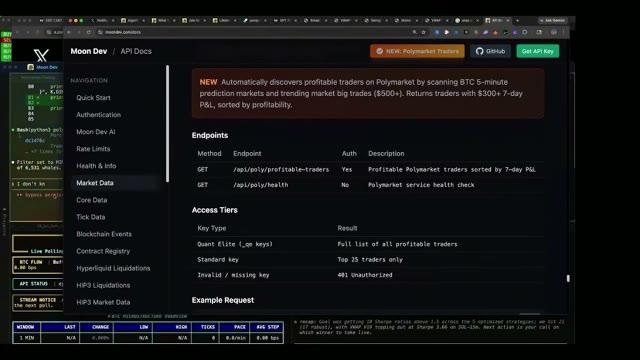Open Tick Data in sidebar
This screenshot has width=640, height=360.
pos(91,217)
